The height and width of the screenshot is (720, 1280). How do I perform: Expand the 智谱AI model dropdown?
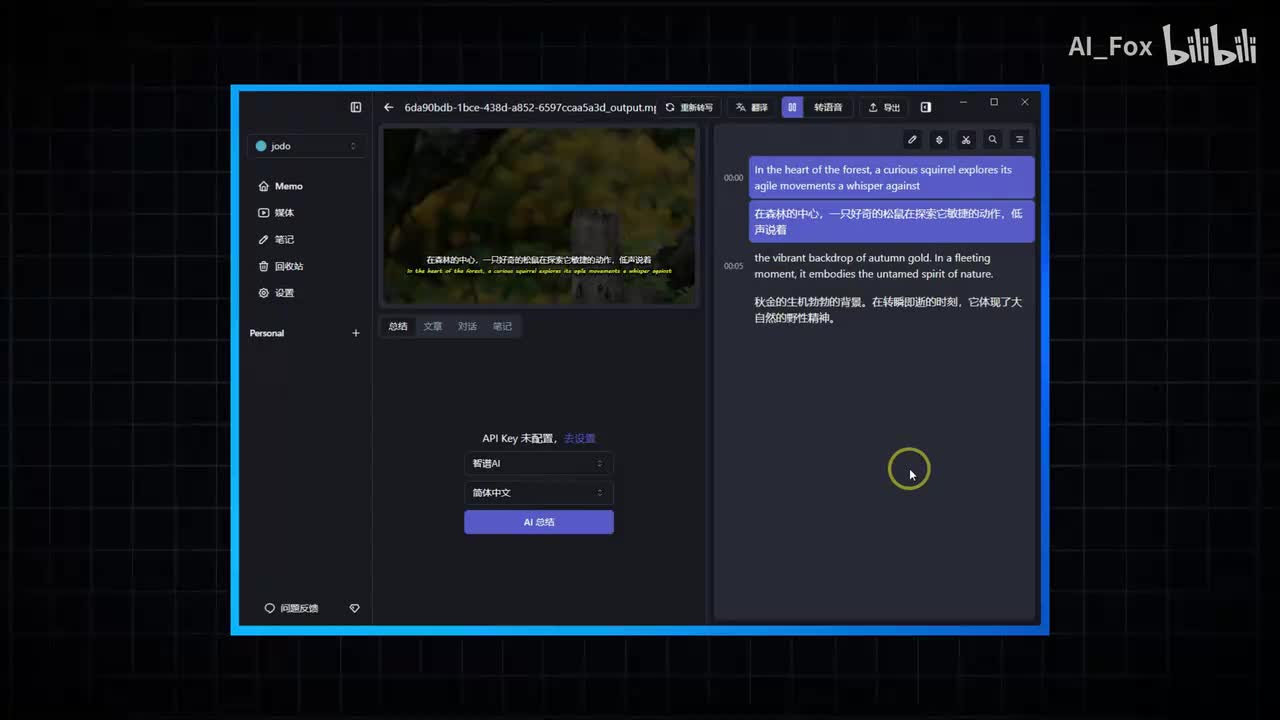click(538, 464)
